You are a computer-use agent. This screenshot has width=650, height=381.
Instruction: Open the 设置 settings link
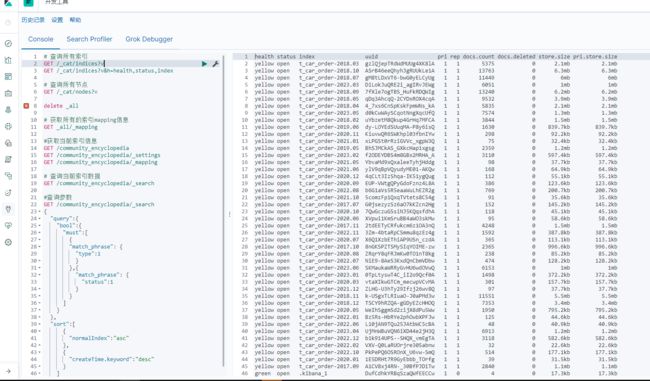pos(57,20)
